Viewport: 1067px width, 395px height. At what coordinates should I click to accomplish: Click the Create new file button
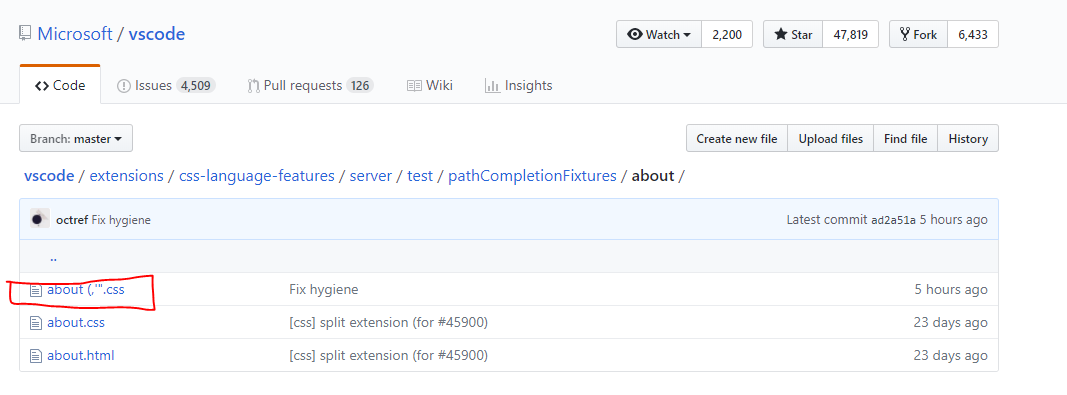737,138
